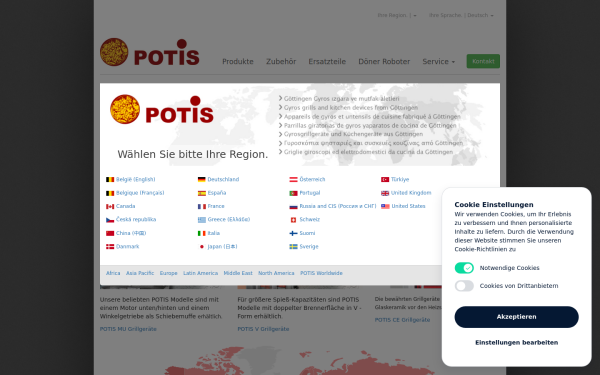This screenshot has height=375, width=600.
Task: Select the Schweiz flag icon
Action: 293,220
